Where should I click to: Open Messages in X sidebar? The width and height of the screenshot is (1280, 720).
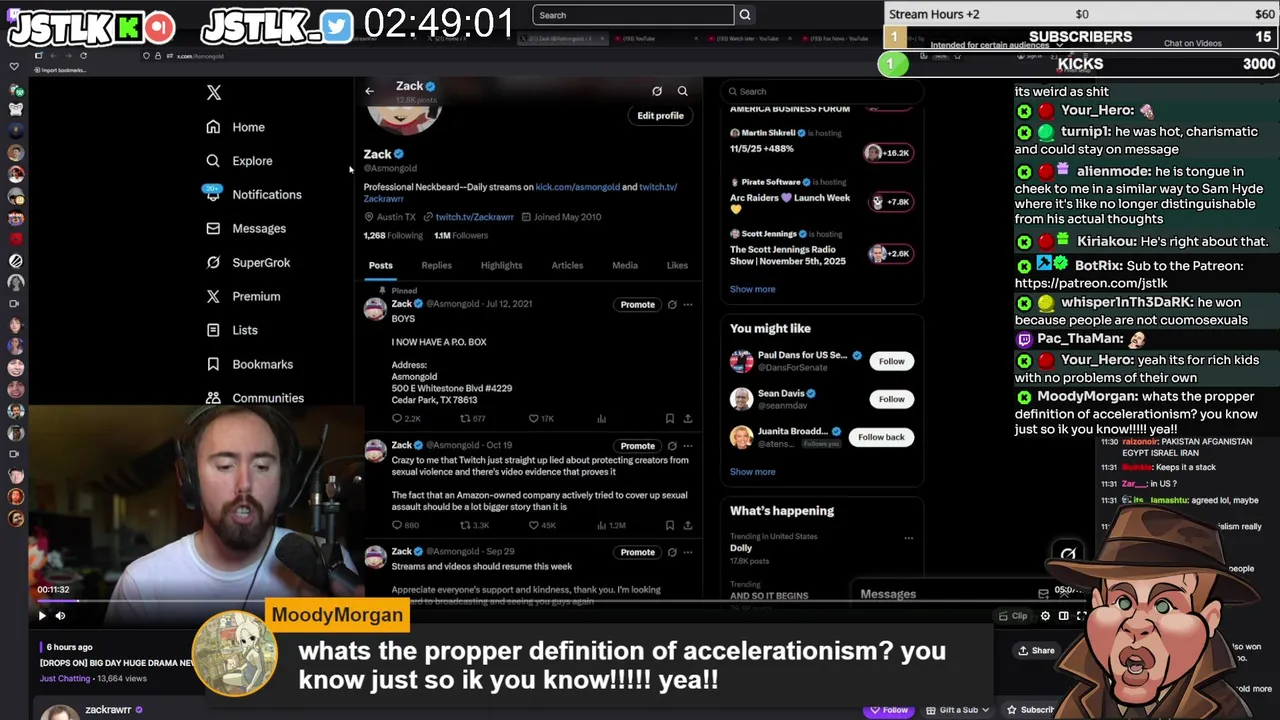click(x=246, y=229)
